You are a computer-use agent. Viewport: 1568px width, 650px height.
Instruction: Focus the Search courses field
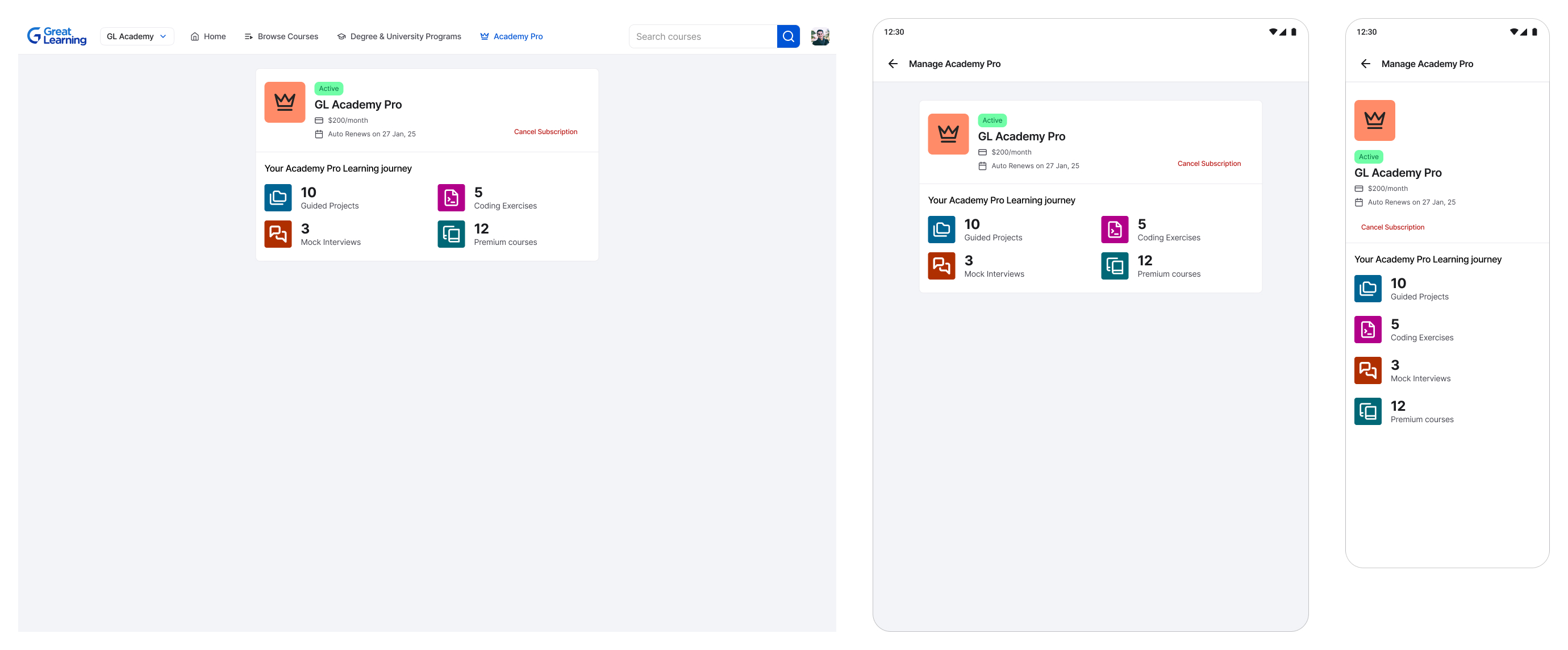point(702,36)
